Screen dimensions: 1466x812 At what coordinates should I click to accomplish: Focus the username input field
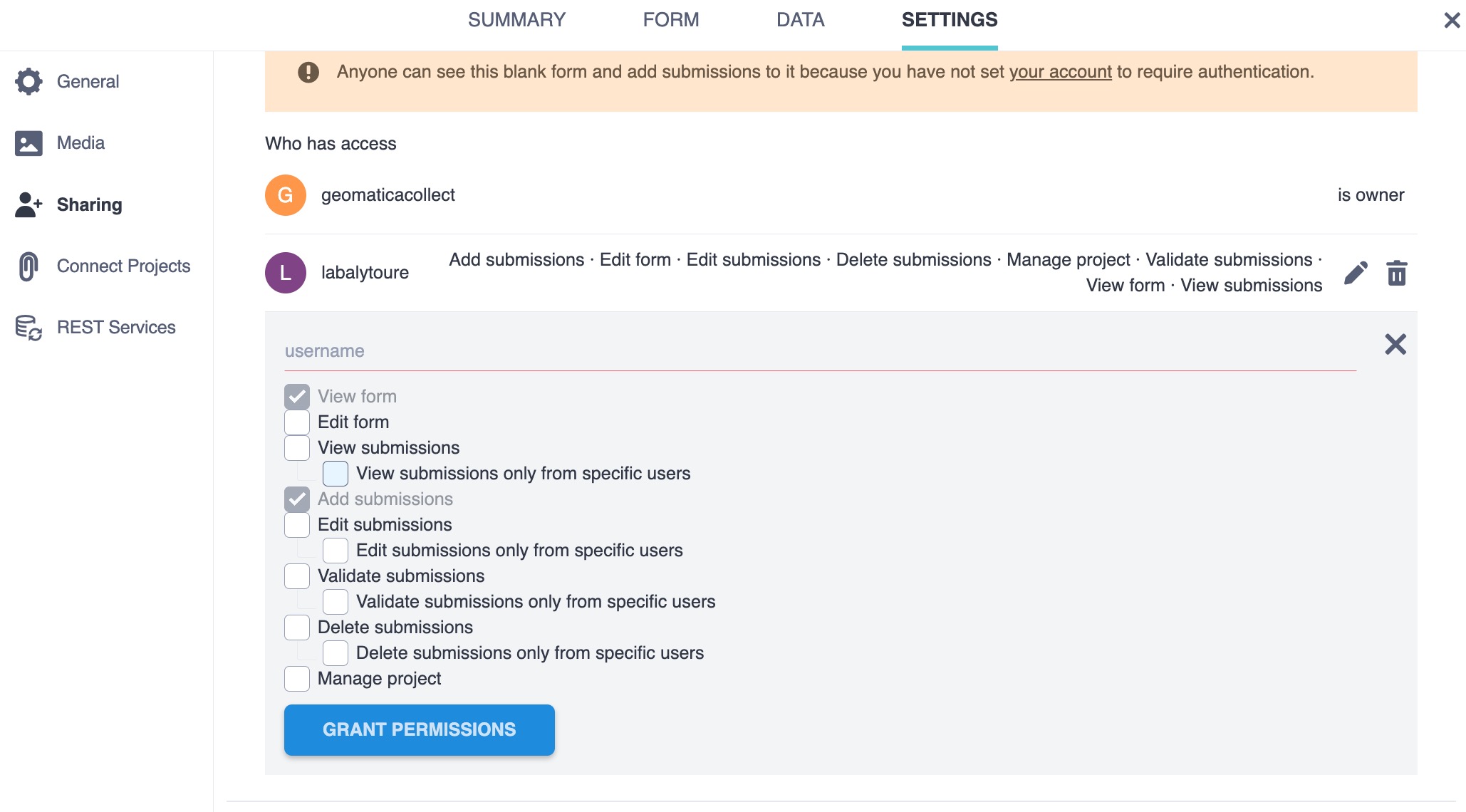pyautogui.click(x=819, y=352)
